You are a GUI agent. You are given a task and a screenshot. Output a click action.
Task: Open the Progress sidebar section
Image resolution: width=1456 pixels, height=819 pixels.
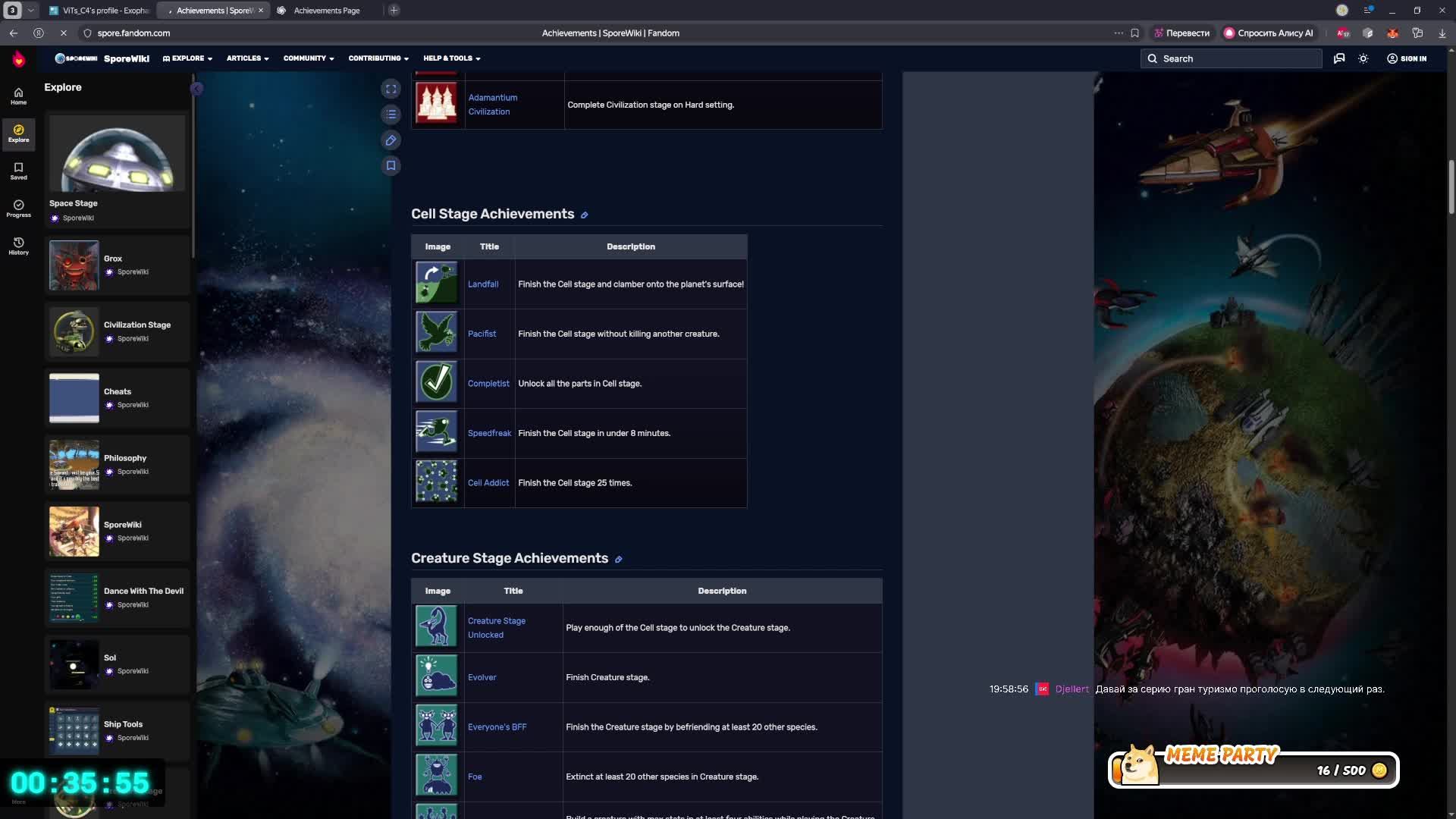pyautogui.click(x=18, y=209)
